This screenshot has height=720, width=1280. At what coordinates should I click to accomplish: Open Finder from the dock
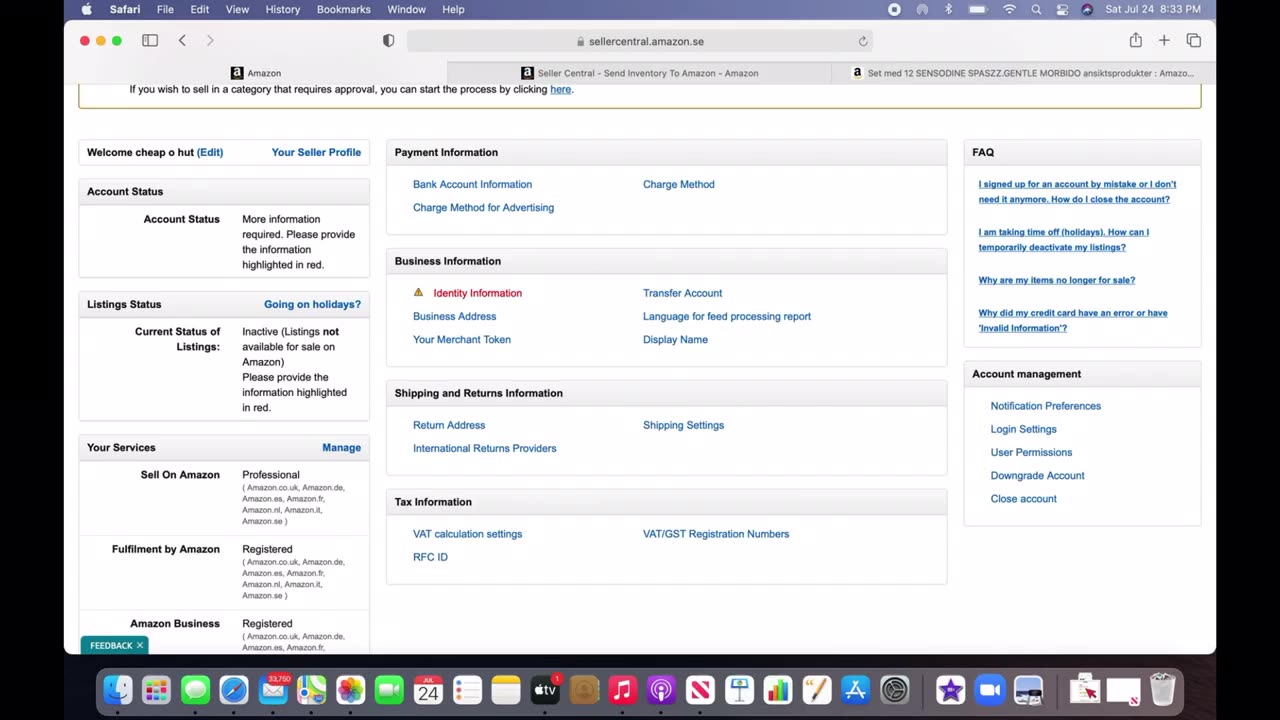tap(117, 690)
